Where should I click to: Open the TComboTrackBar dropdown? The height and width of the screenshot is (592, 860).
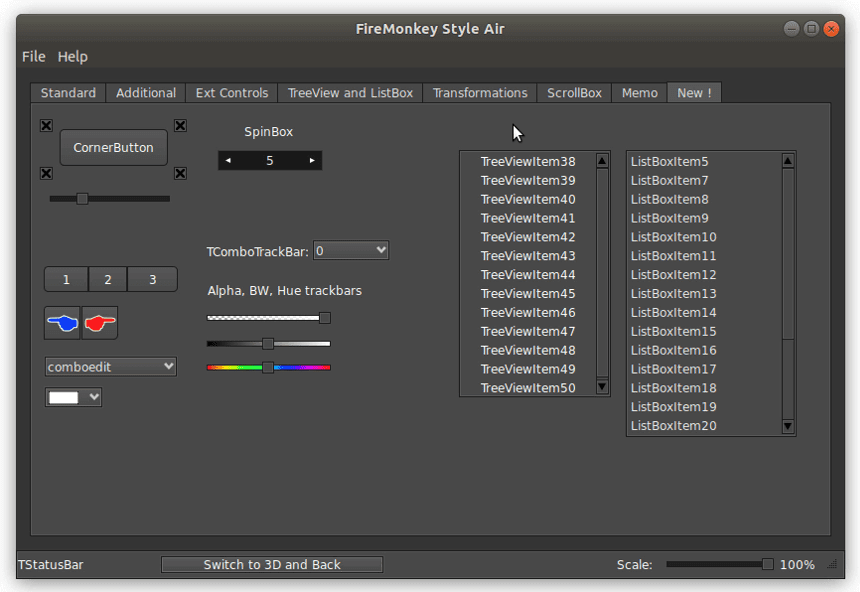[x=350, y=251]
